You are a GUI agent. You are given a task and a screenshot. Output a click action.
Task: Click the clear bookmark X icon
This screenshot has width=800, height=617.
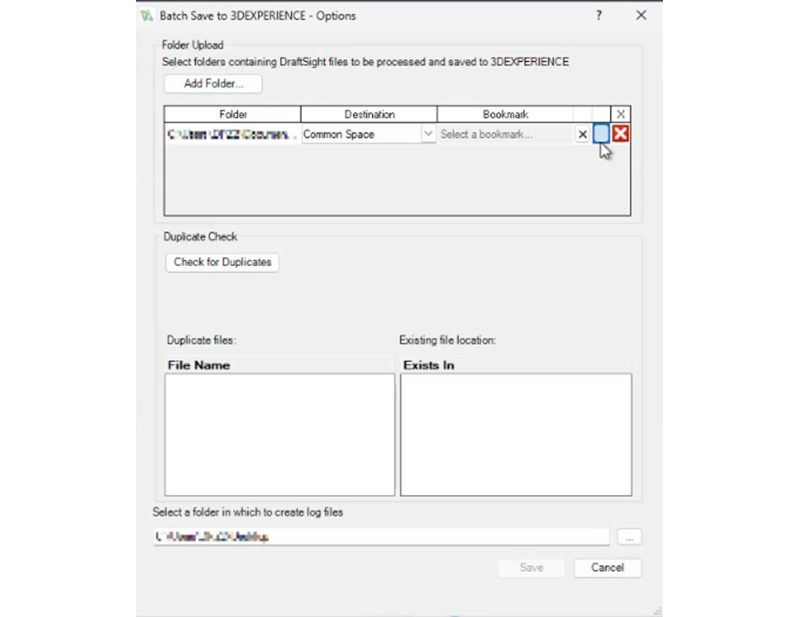pos(584,134)
